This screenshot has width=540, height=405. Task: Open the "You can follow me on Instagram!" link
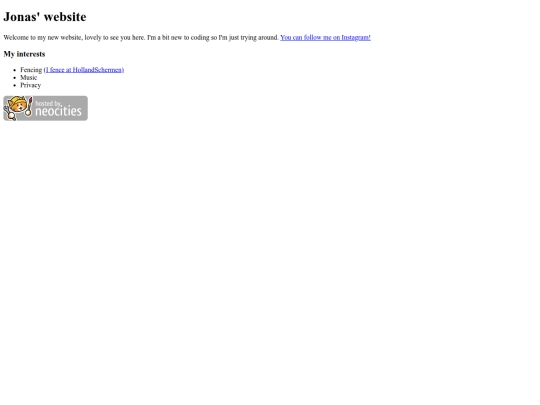[325, 38]
